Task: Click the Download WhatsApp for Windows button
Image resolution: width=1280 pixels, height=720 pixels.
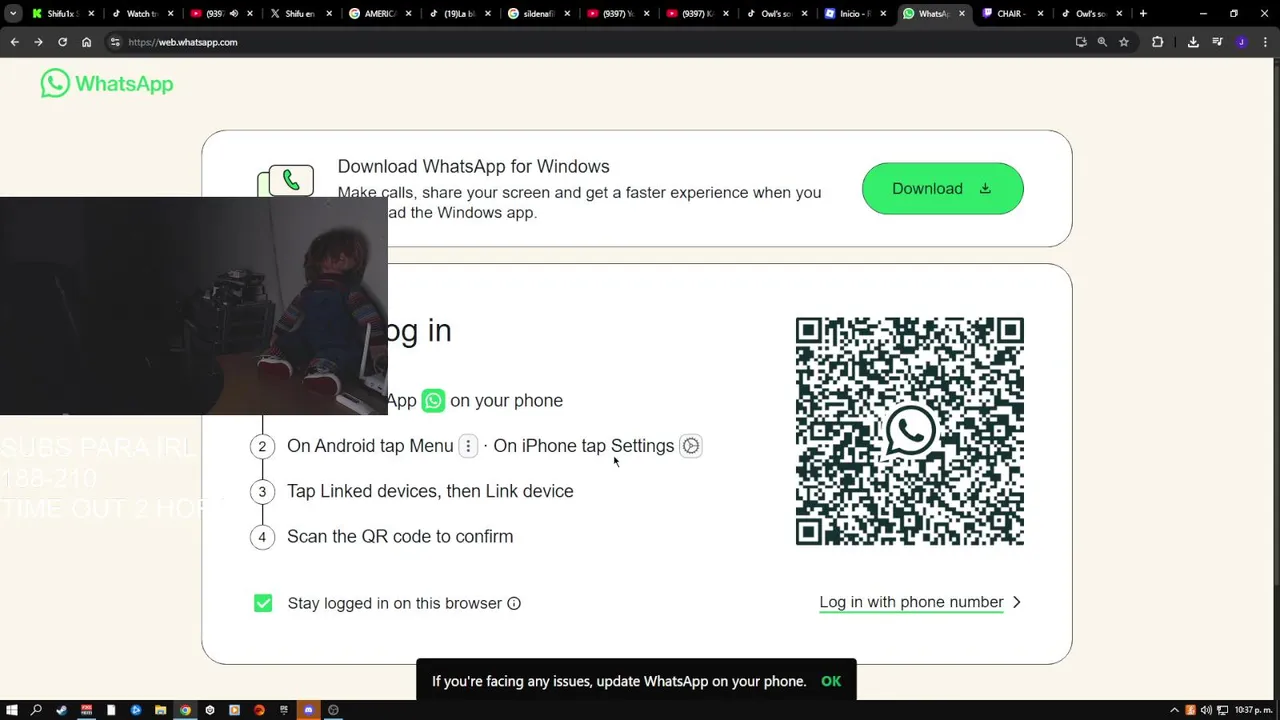Action: coord(942,188)
